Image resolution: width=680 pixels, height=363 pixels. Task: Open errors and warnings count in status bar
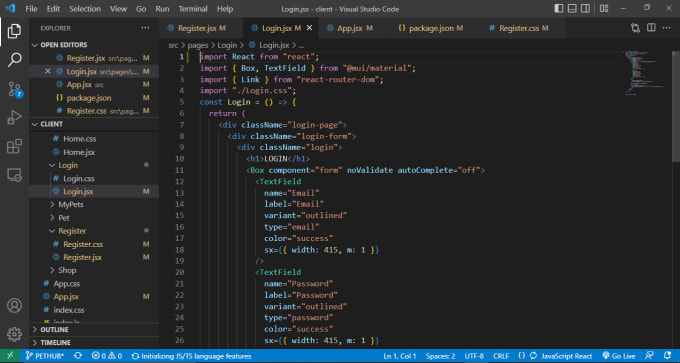click(x=107, y=356)
